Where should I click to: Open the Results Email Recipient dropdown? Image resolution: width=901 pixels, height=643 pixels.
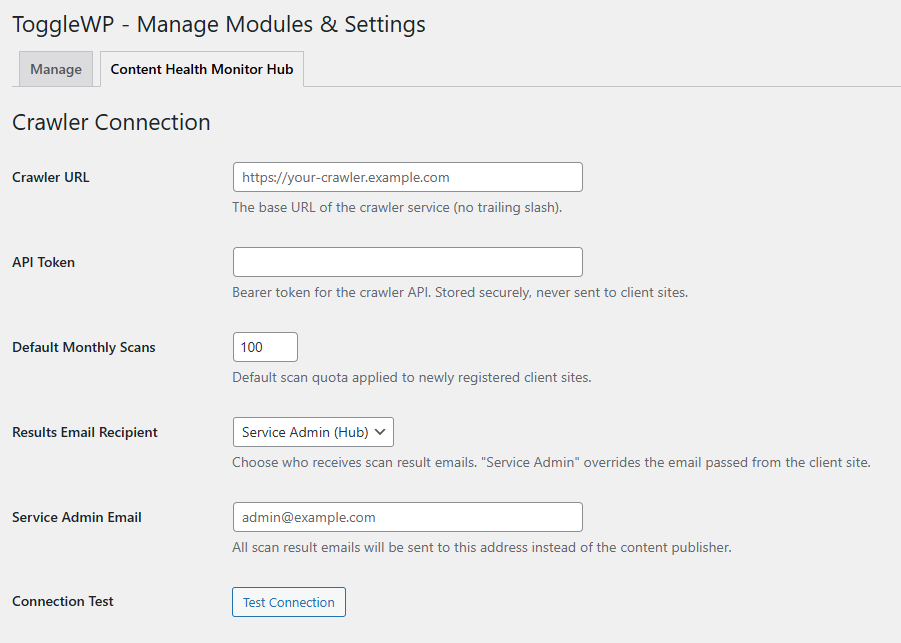pos(313,432)
